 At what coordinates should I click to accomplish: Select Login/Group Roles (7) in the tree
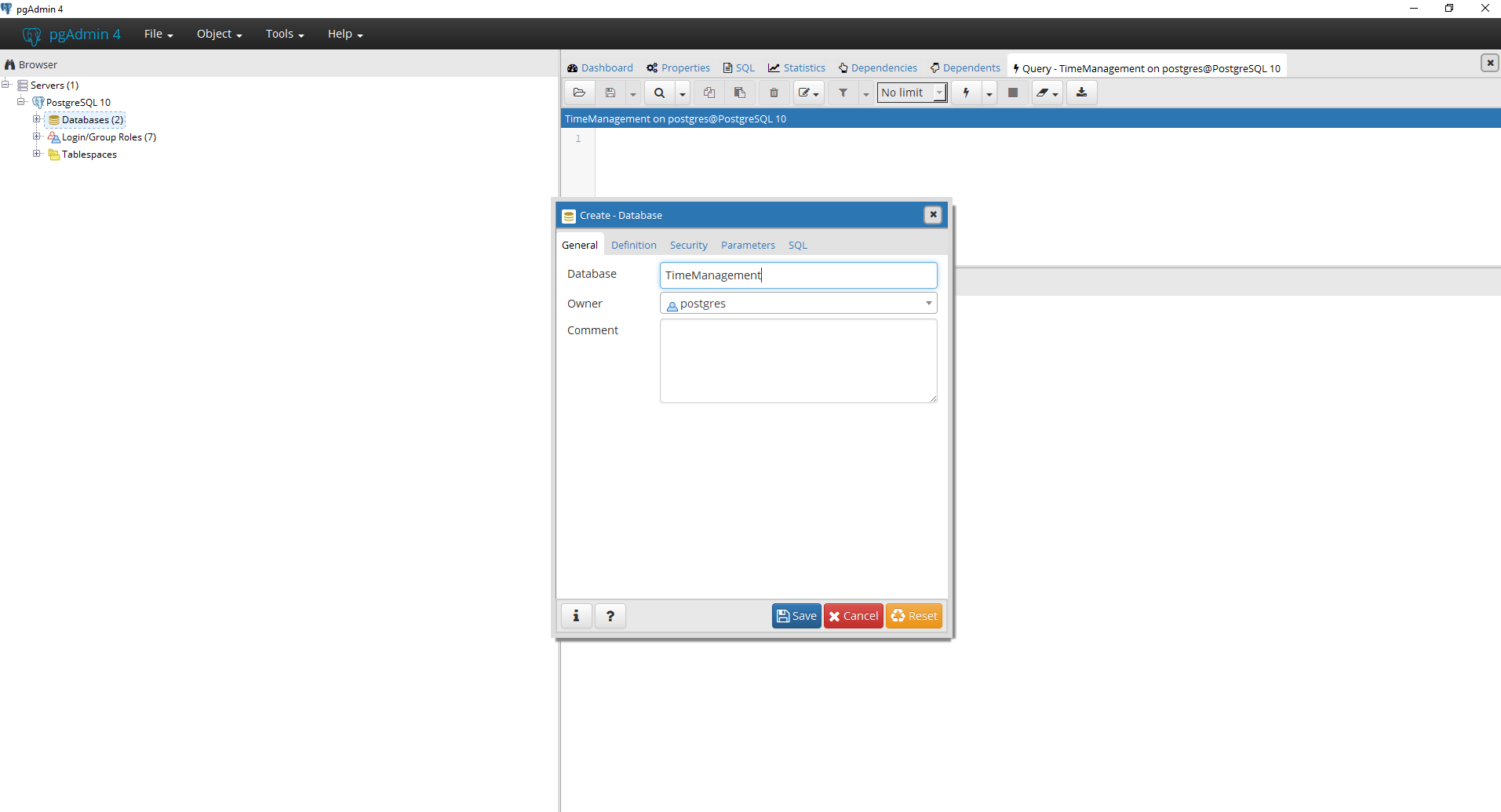[109, 137]
